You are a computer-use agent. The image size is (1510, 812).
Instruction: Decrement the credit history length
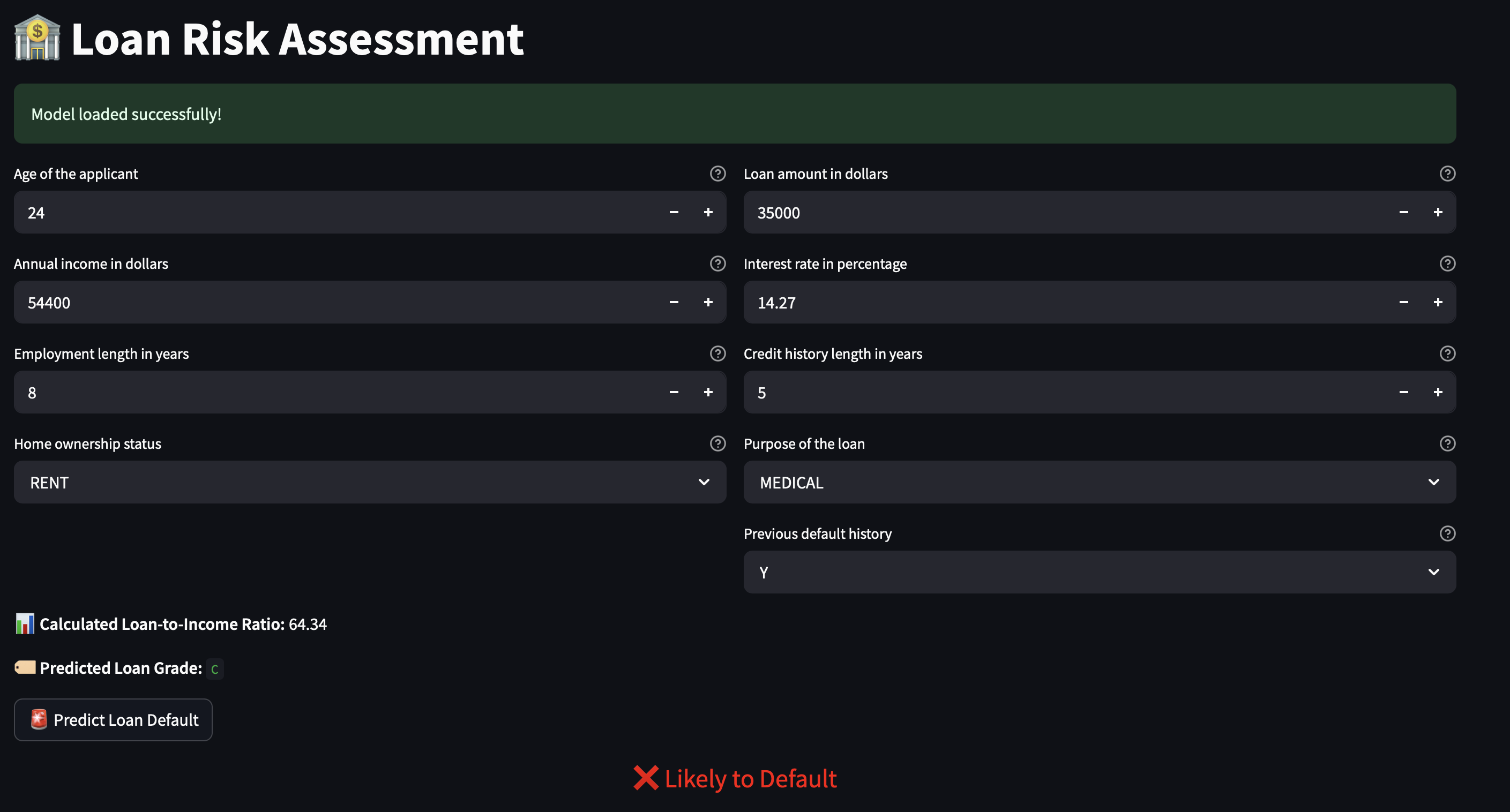[1403, 392]
